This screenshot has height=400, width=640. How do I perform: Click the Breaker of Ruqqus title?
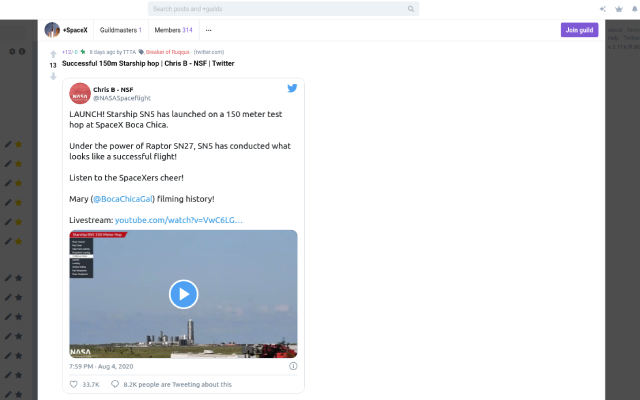click(167, 52)
